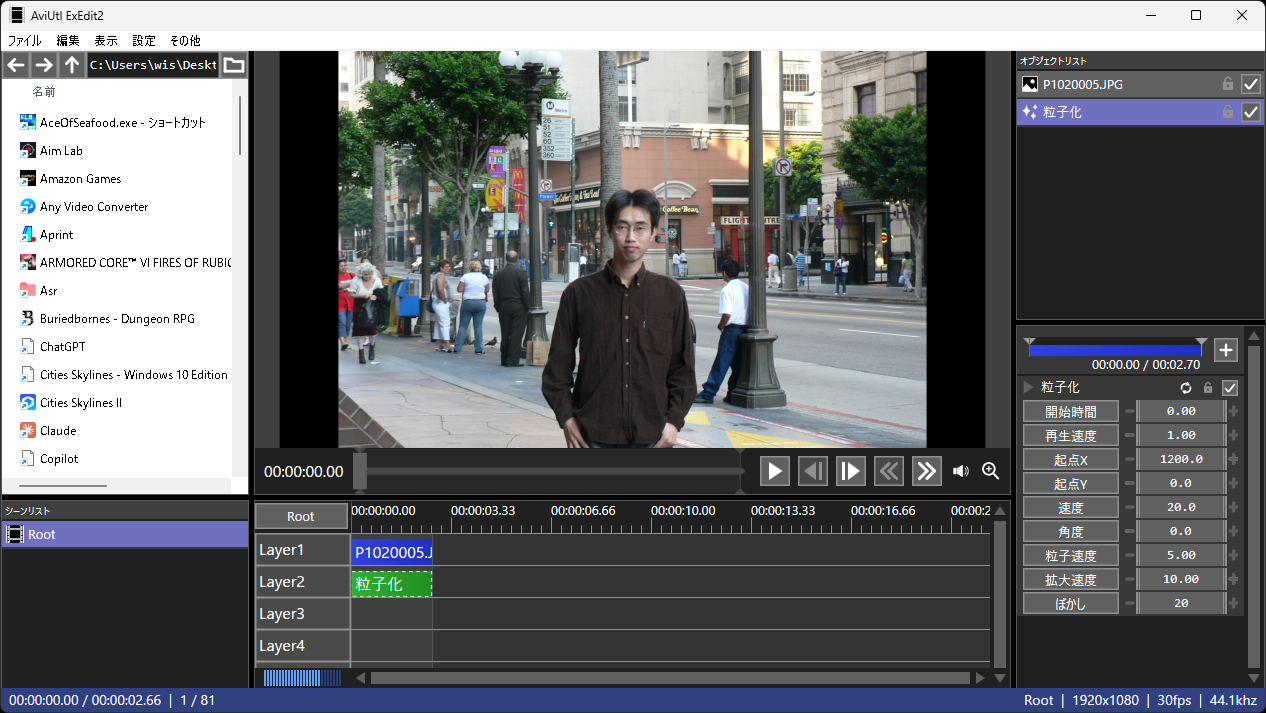The height and width of the screenshot is (713, 1266).
Task: Open the Root scene selector above the layers
Action: tap(301, 516)
